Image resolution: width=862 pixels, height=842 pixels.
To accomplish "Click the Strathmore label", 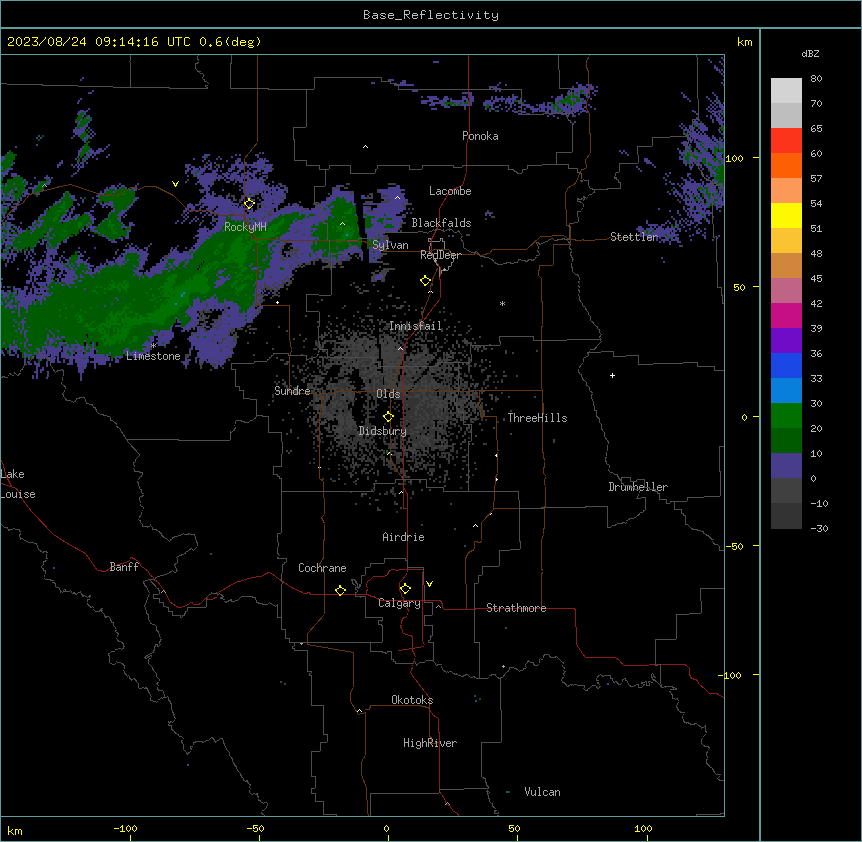I will [516, 608].
